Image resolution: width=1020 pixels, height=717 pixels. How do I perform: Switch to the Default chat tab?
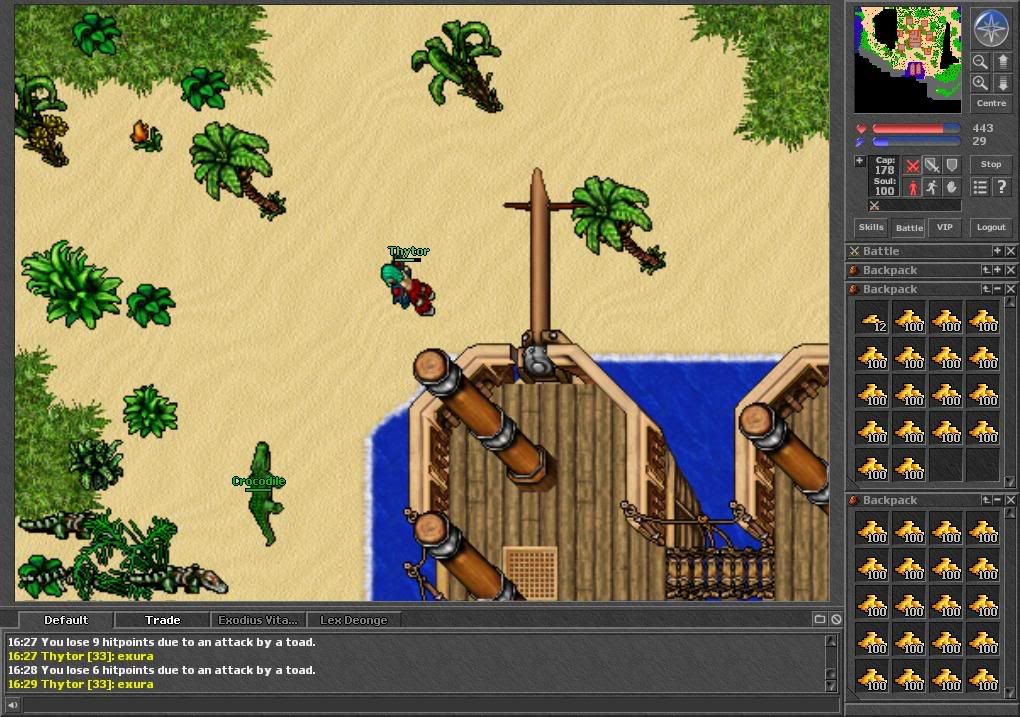pyautogui.click(x=66, y=620)
